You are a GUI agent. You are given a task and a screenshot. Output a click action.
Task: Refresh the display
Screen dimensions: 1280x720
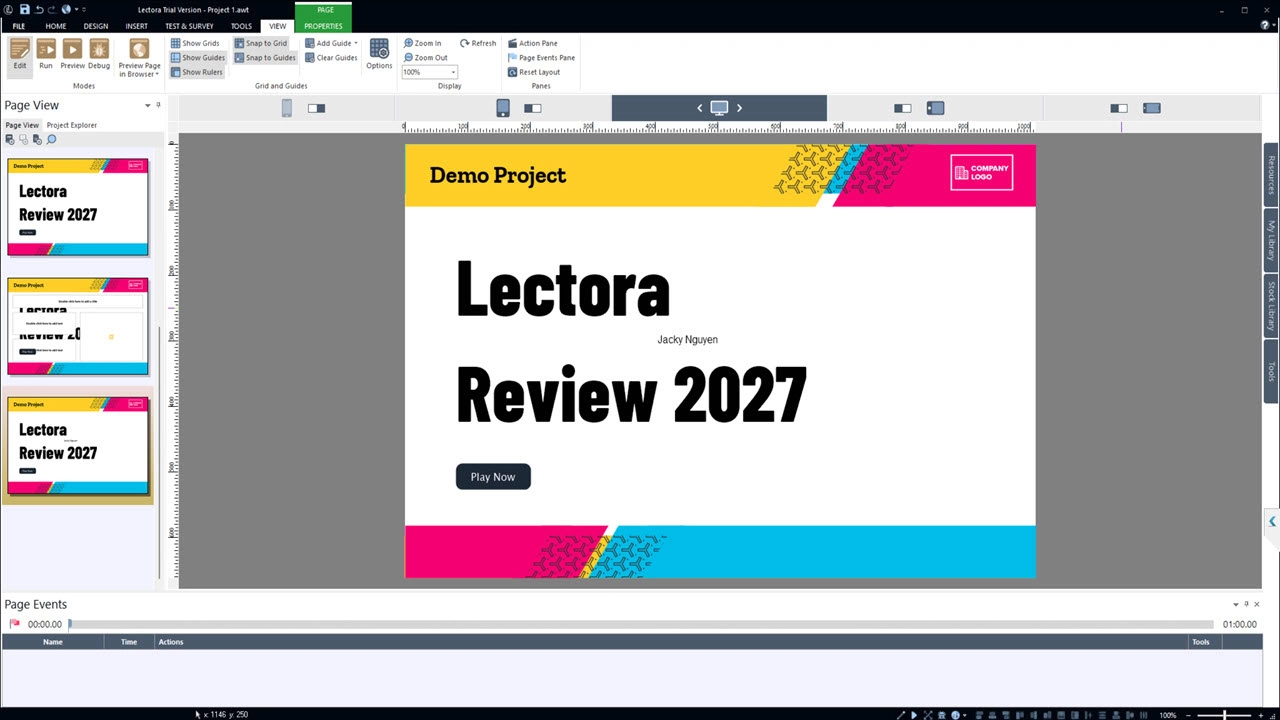tap(478, 43)
